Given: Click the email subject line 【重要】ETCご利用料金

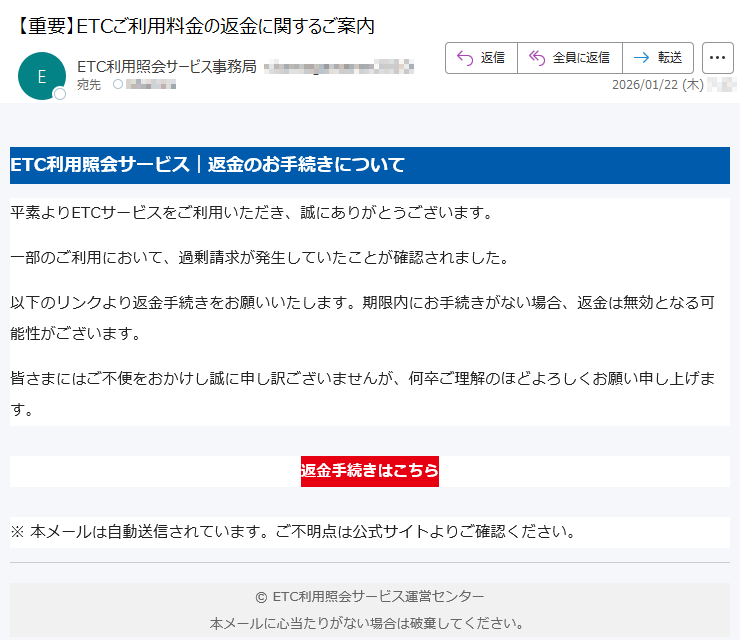Looking at the screenshot, I should (x=196, y=26).
